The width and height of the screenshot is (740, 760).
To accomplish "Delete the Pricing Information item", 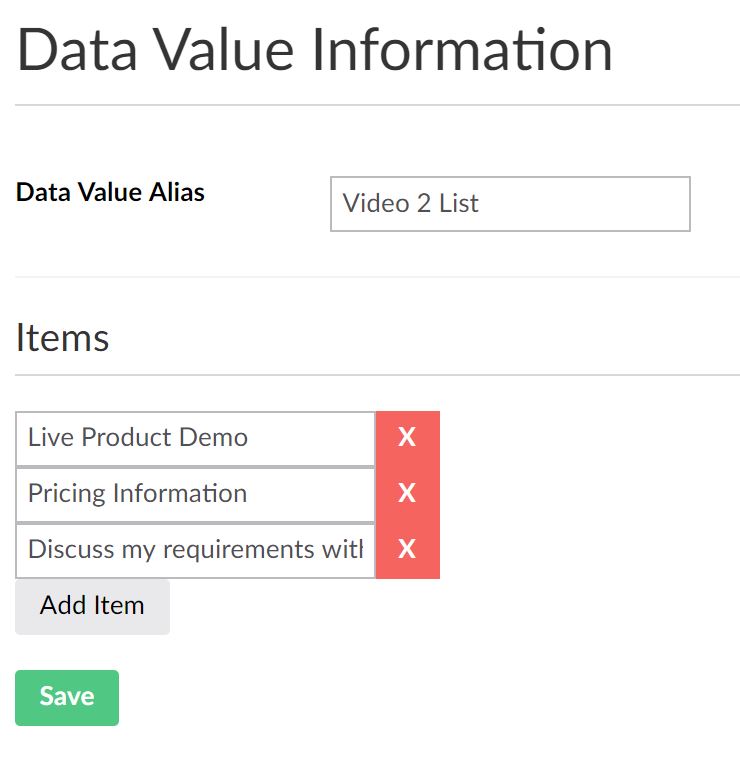I will click(x=408, y=495).
